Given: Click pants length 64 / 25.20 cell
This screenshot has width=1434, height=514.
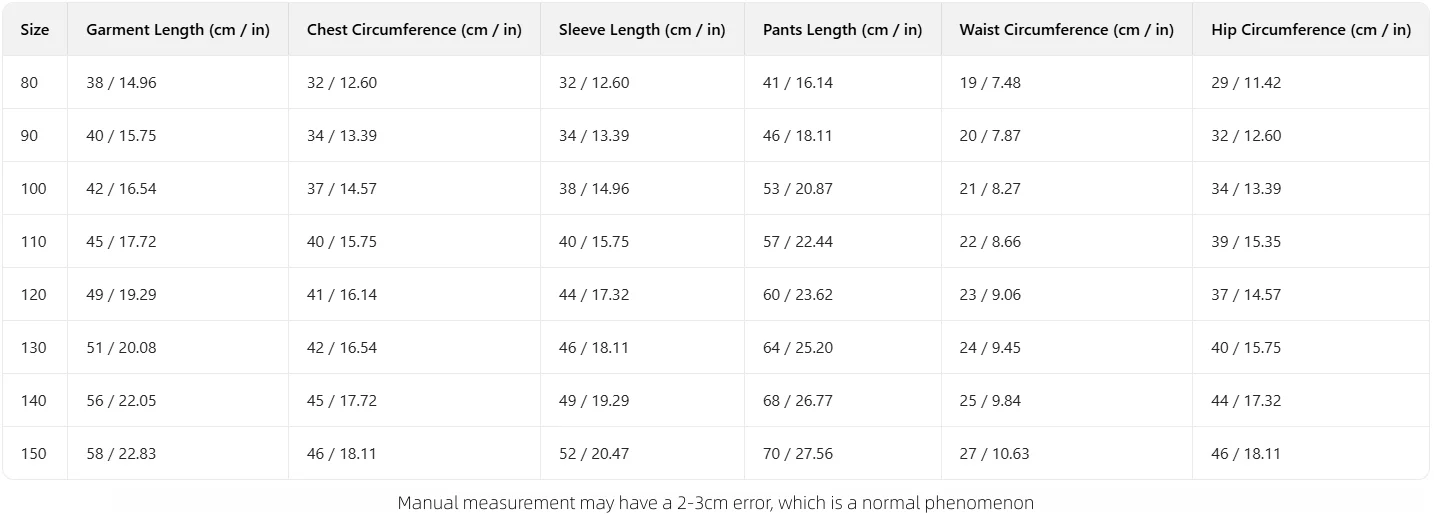Looking at the screenshot, I should 798,348.
